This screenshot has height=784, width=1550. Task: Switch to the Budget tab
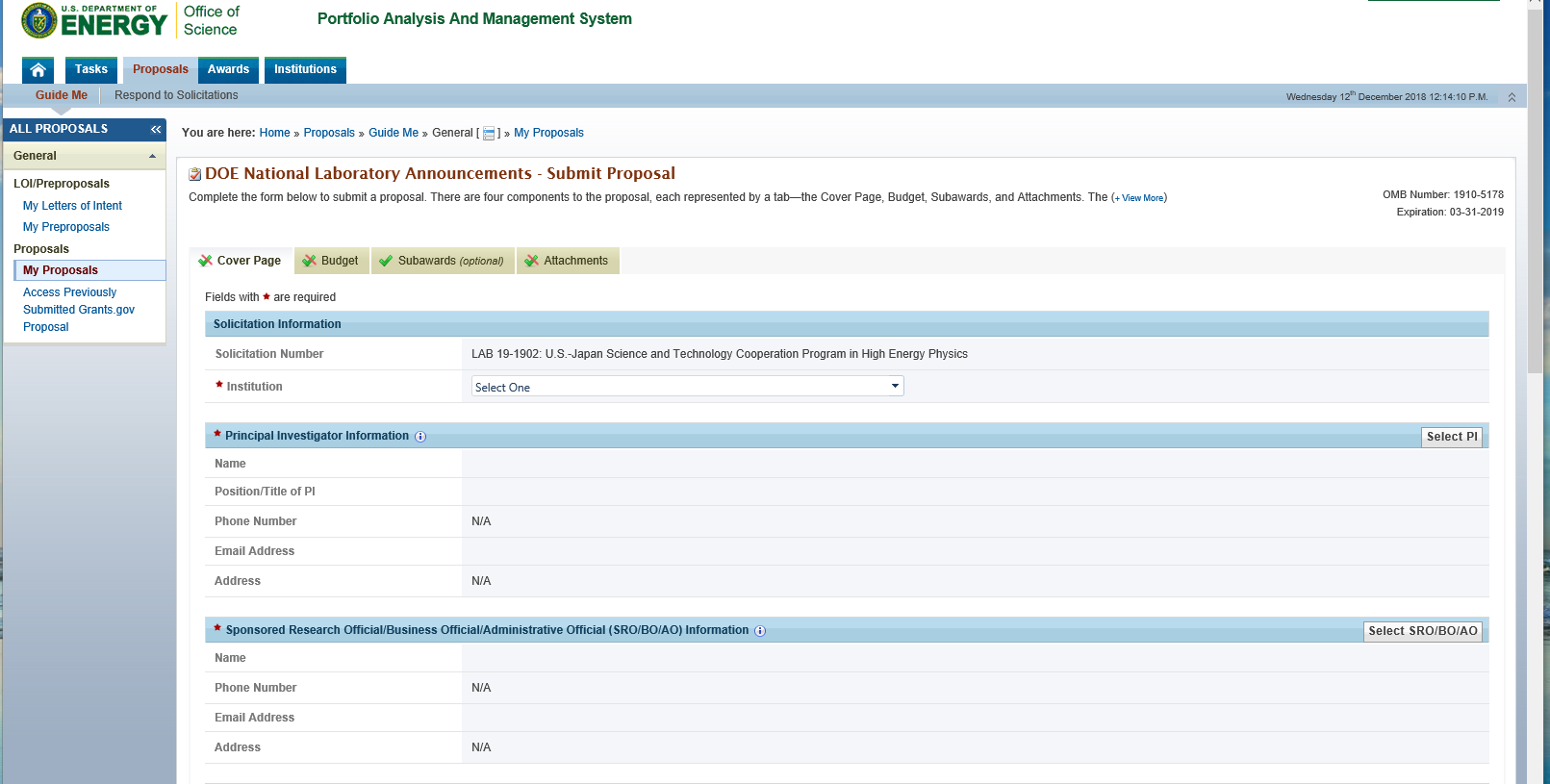331,261
